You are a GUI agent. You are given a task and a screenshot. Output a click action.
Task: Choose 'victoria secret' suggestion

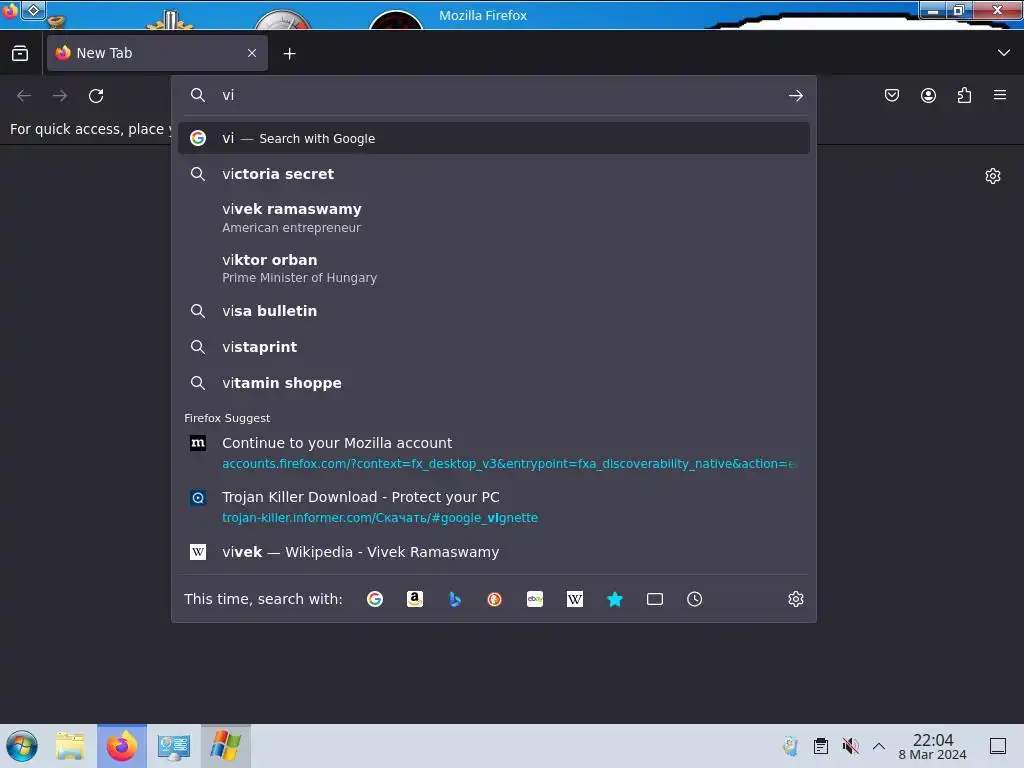tap(494, 174)
